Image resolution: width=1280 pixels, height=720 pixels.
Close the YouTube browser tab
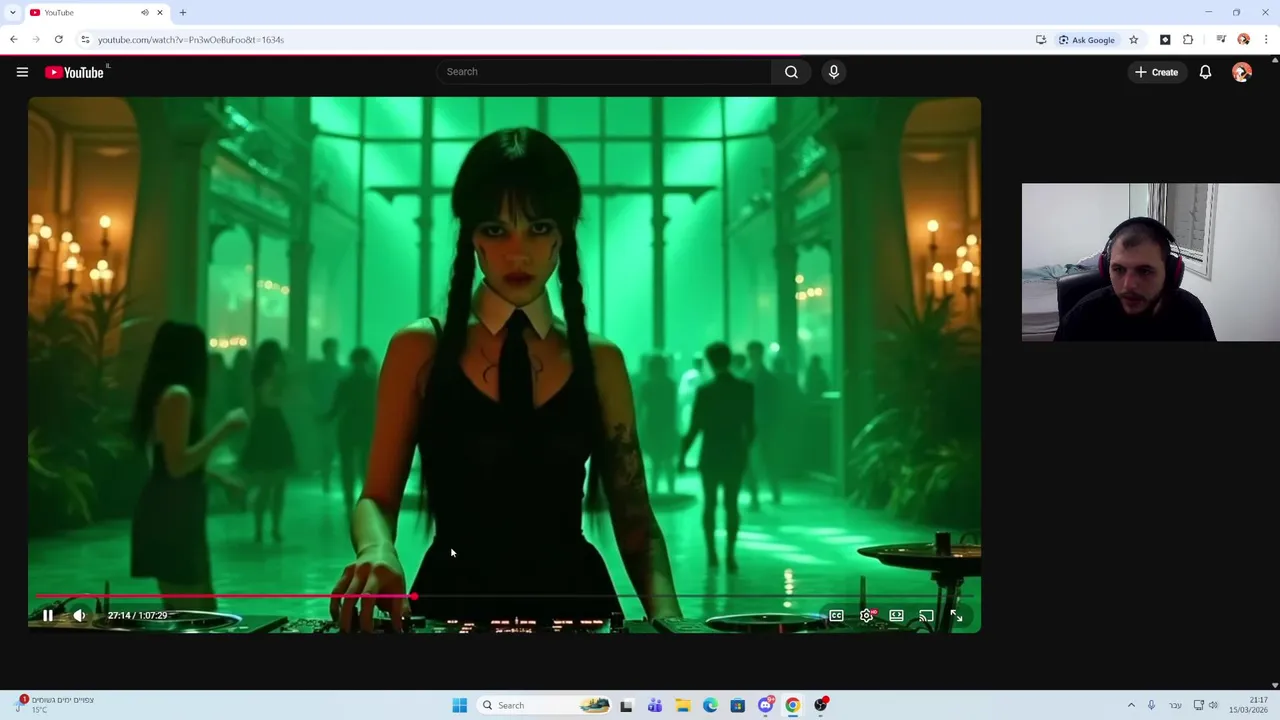159,13
